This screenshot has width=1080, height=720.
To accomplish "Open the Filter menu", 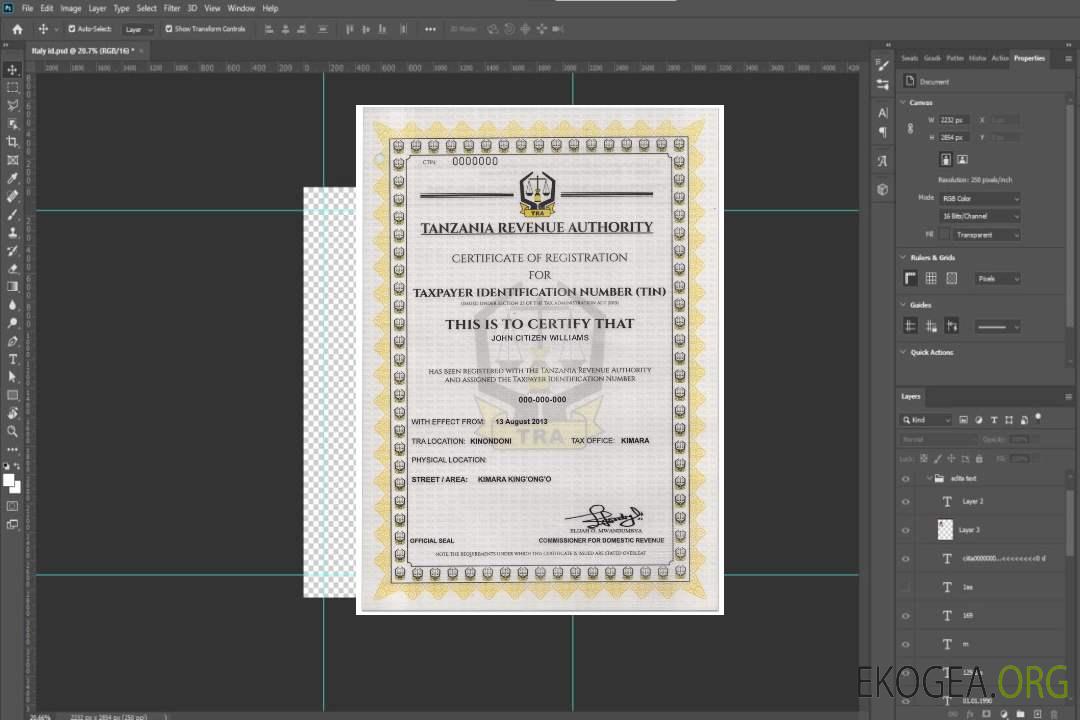I will pyautogui.click(x=172, y=8).
